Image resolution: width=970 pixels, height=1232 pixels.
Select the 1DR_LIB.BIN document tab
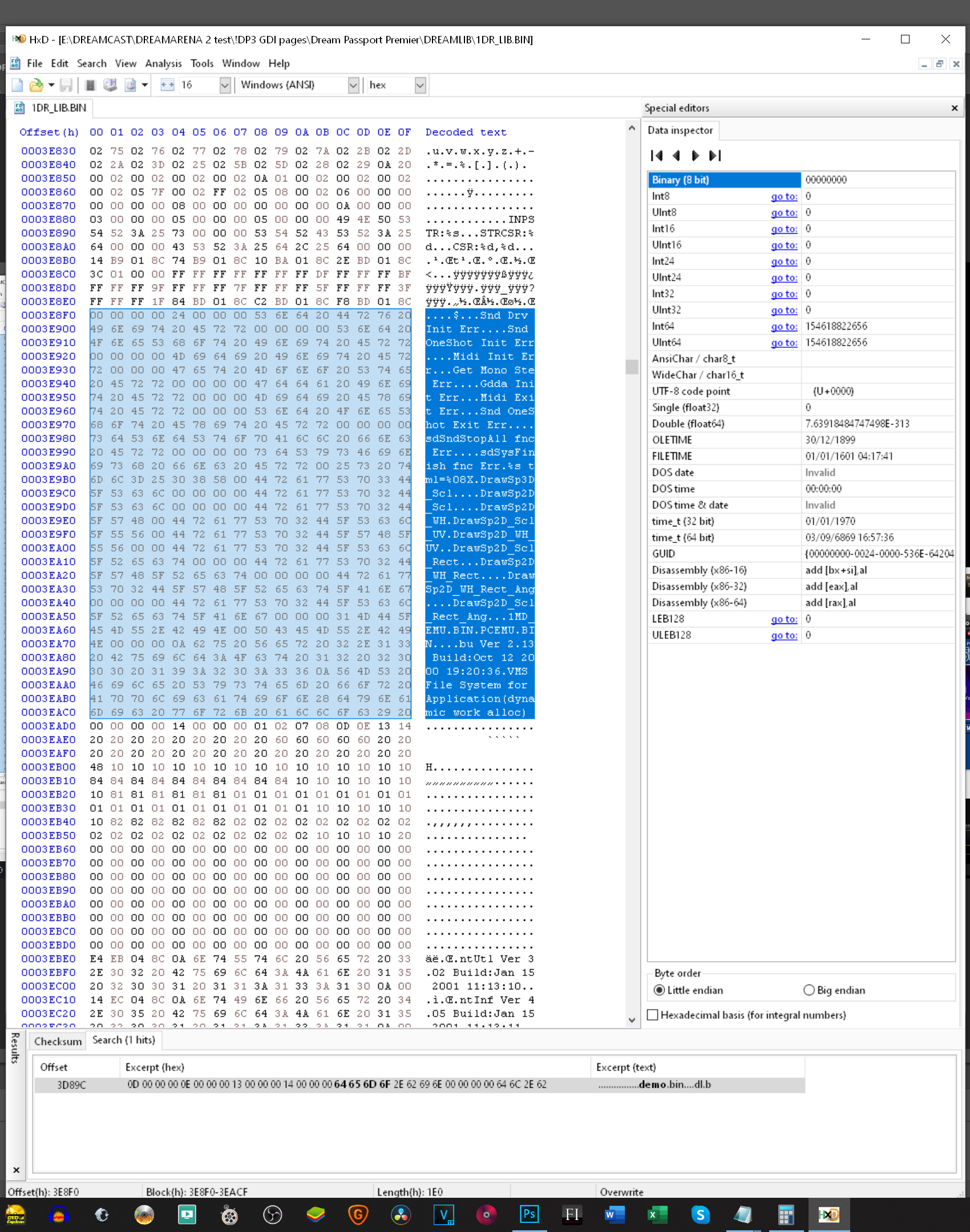pos(51,108)
